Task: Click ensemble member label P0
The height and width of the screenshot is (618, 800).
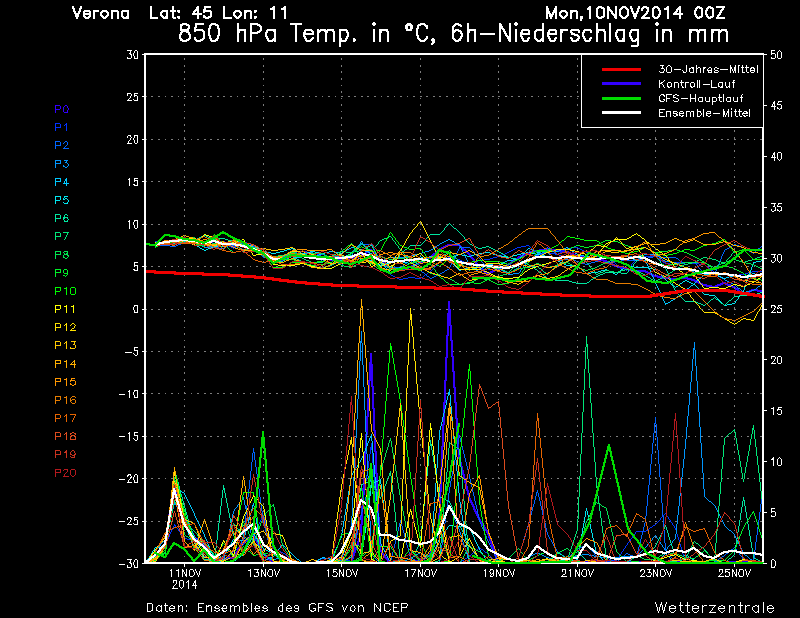Action: [62, 109]
